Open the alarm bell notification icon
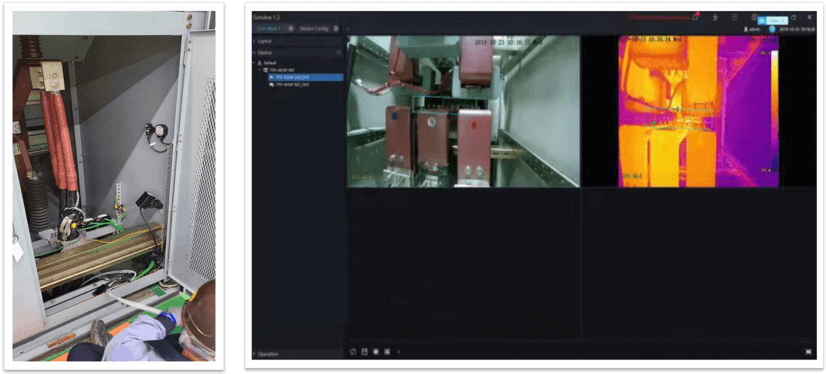 pos(695,17)
